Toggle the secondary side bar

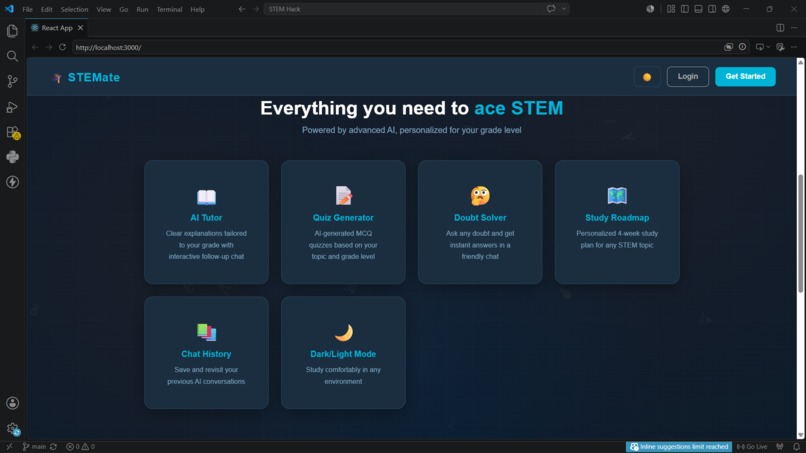click(712, 9)
